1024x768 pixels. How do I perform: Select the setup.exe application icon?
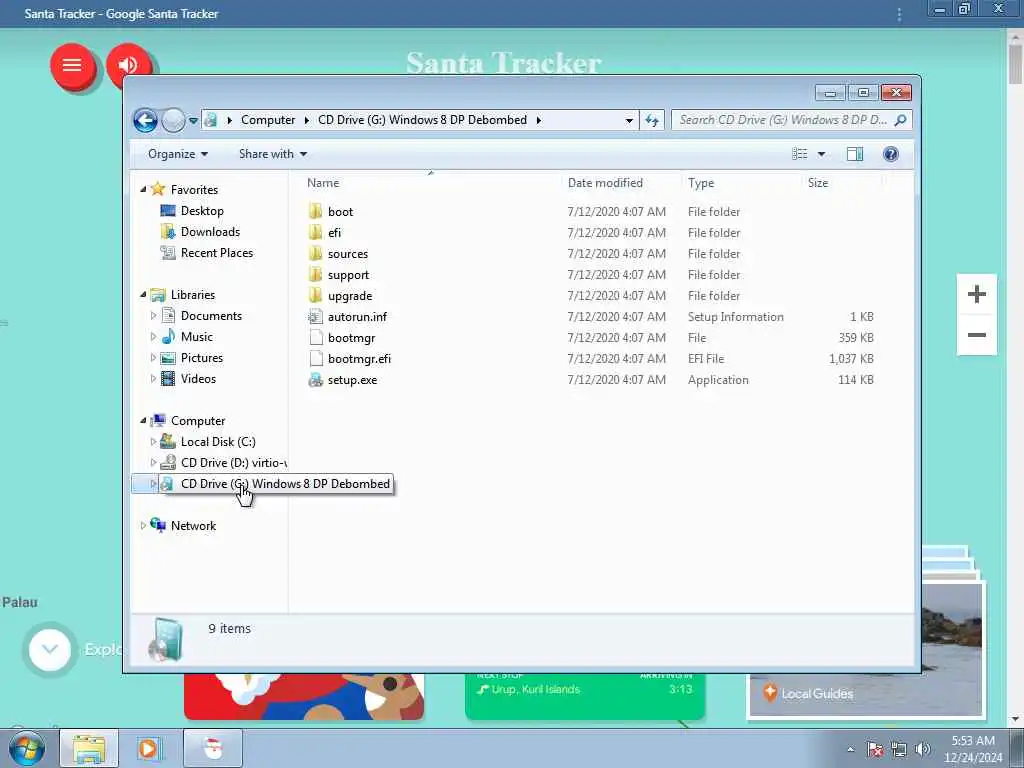(315, 379)
